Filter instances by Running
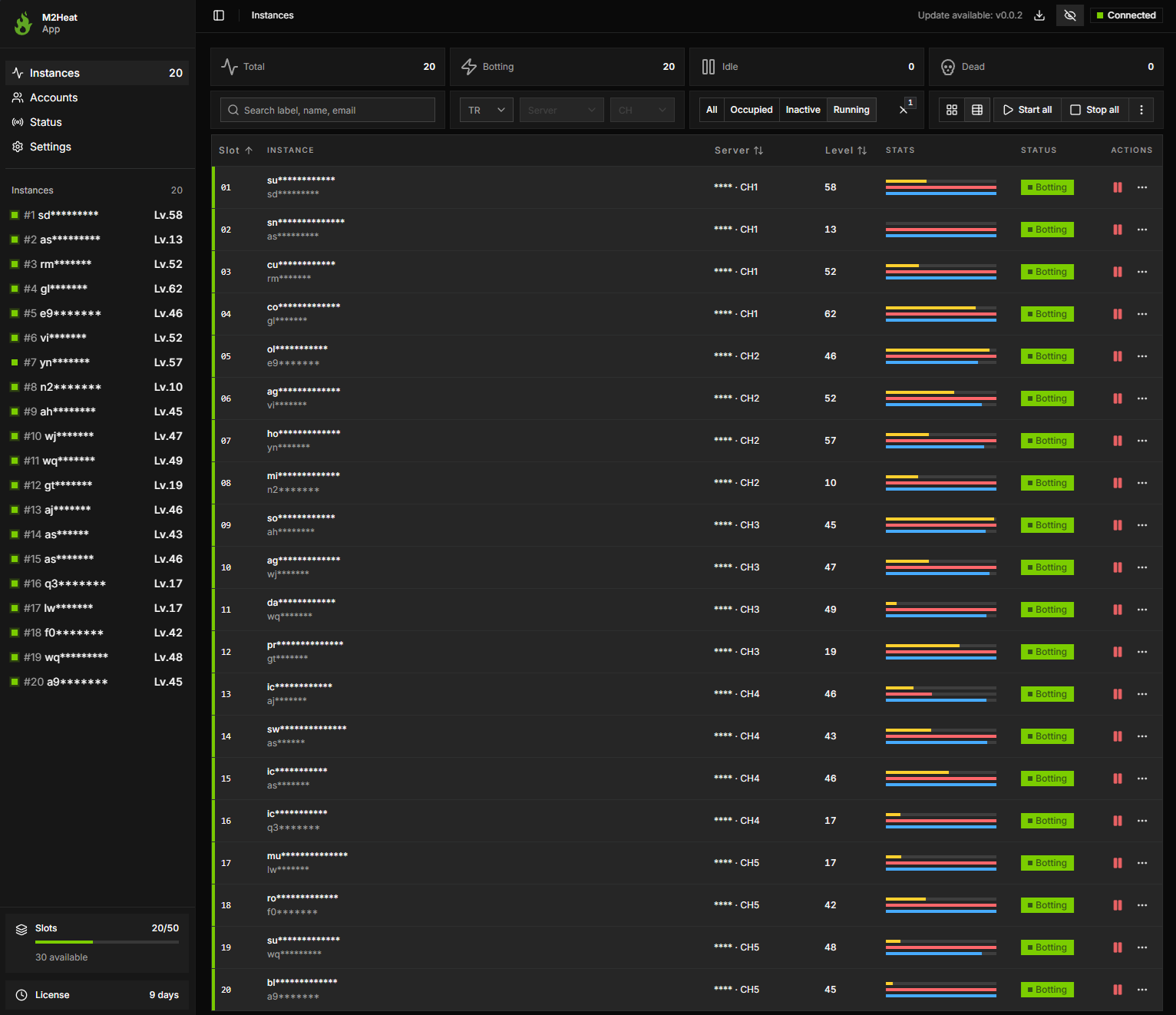 click(x=851, y=110)
